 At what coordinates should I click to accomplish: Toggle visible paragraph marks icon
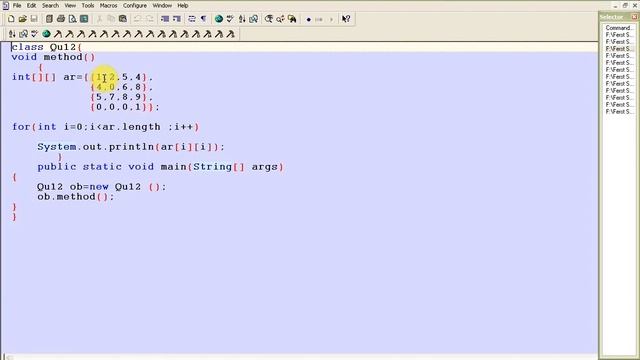coord(203,19)
